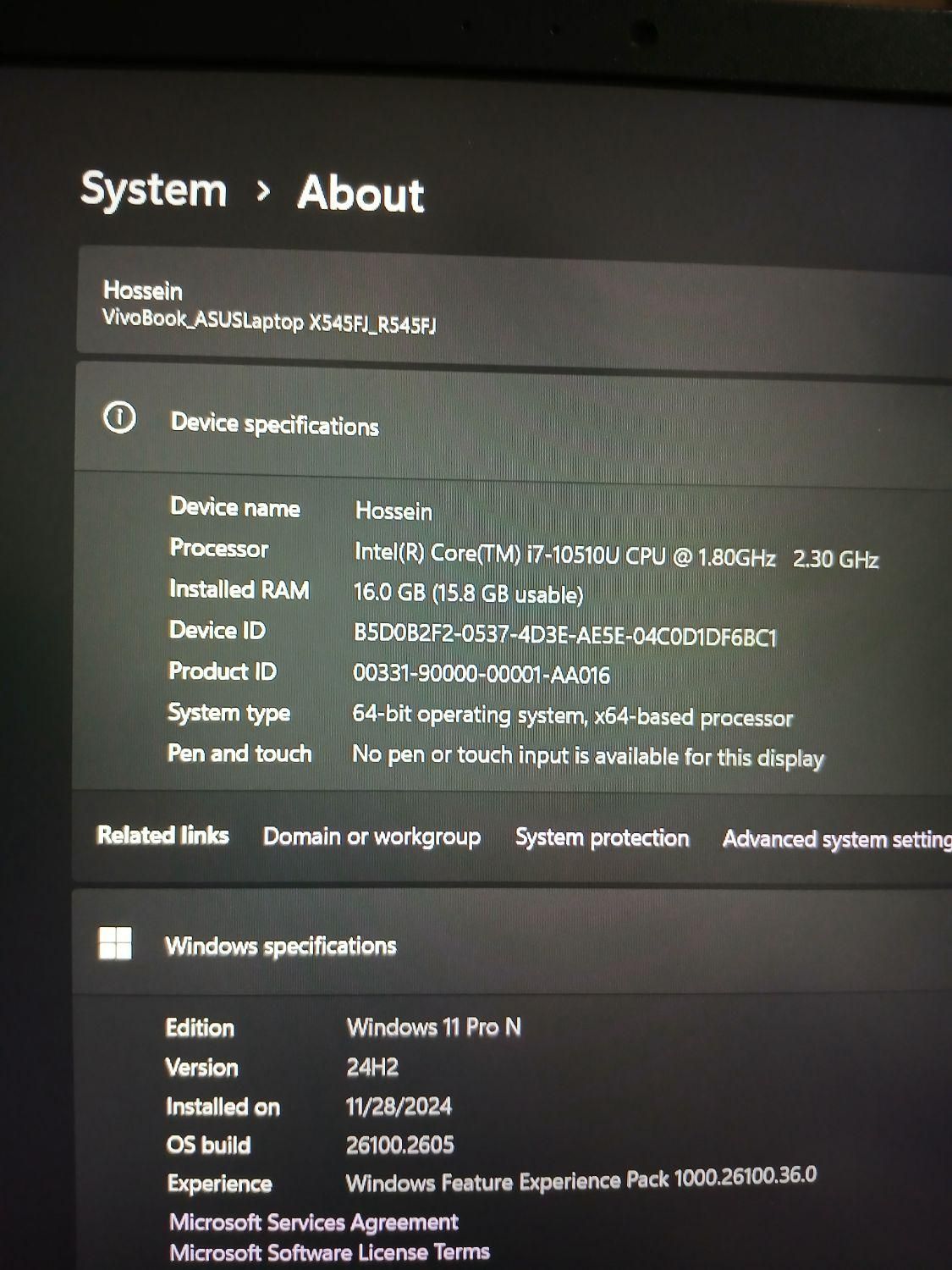Select the About page title

[360, 193]
